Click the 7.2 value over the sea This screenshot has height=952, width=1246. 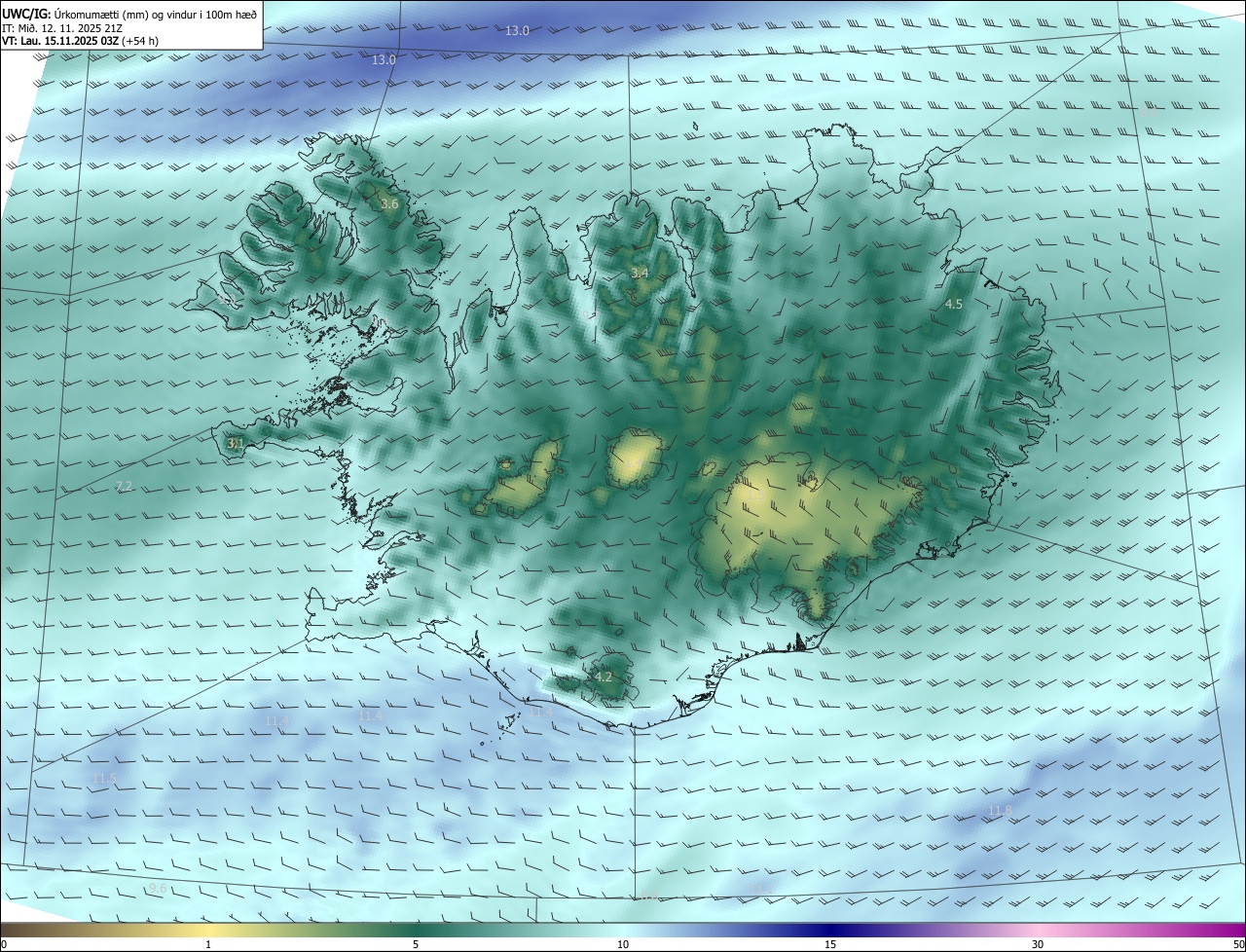pos(124,486)
